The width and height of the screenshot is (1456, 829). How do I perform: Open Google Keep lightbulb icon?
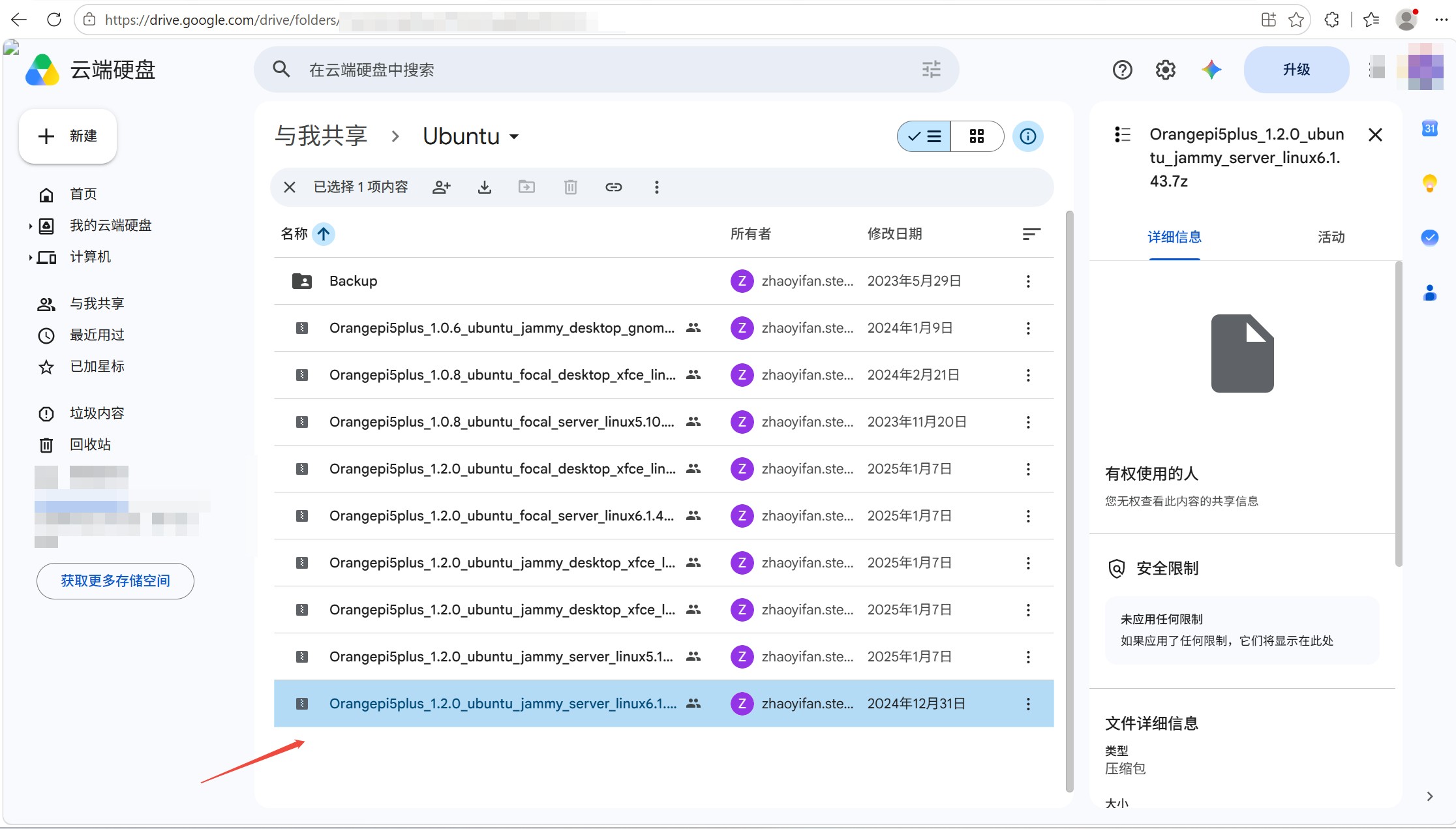point(1430,183)
